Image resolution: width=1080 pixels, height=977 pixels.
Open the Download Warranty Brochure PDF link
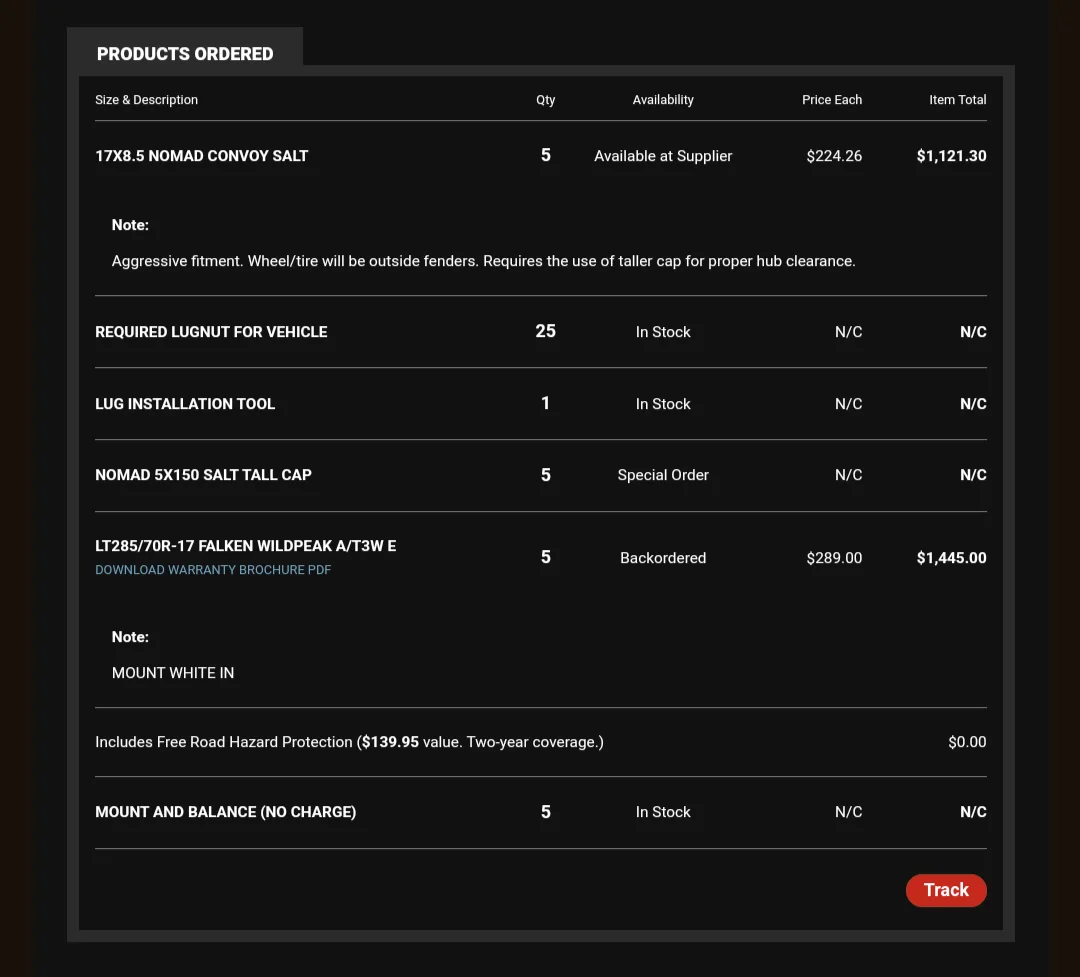click(x=213, y=570)
